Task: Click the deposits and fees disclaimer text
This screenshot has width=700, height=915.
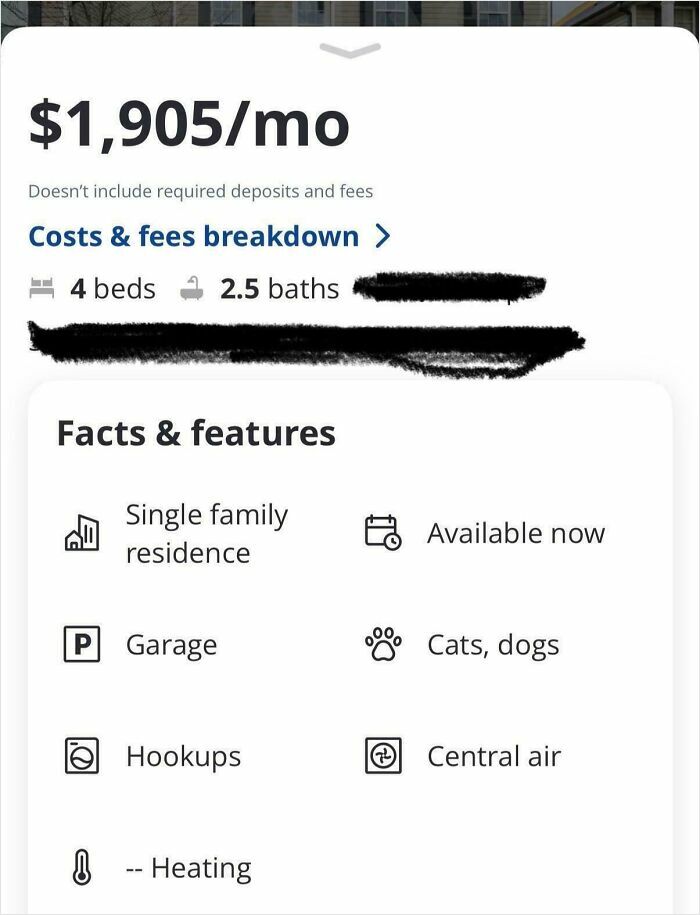Action: [202, 189]
